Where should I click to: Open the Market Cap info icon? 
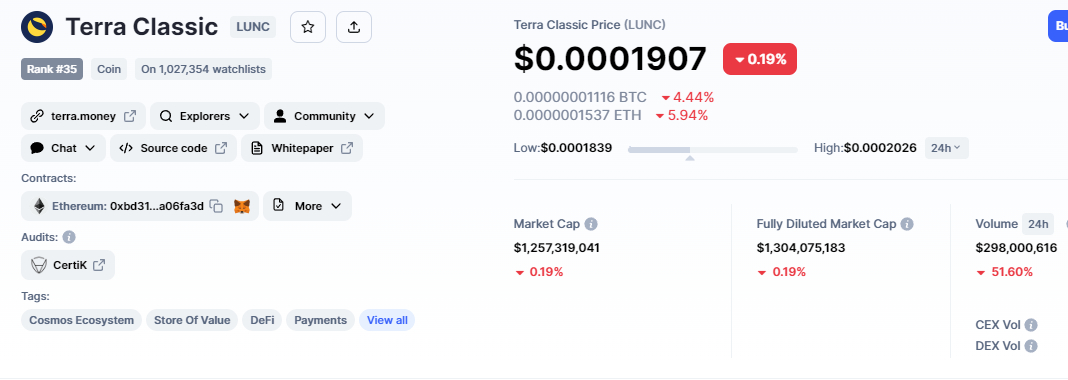pyautogui.click(x=591, y=224)
